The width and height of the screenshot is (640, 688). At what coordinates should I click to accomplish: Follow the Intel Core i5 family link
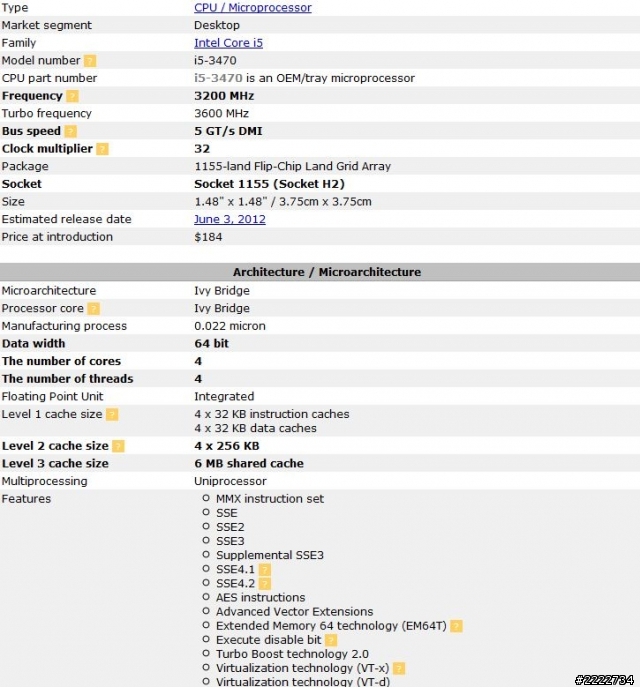(x=229, y=43)
